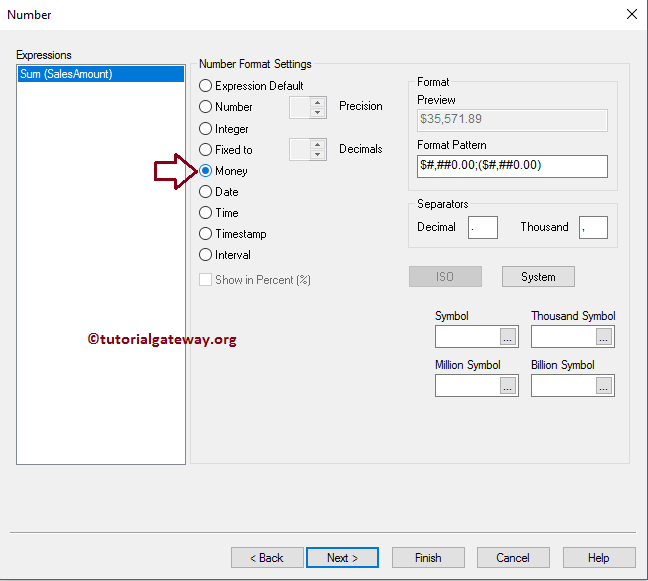This screenshot has width=648, height=581.
Task: Proceed with the Next > button
Action: point(342,558)
